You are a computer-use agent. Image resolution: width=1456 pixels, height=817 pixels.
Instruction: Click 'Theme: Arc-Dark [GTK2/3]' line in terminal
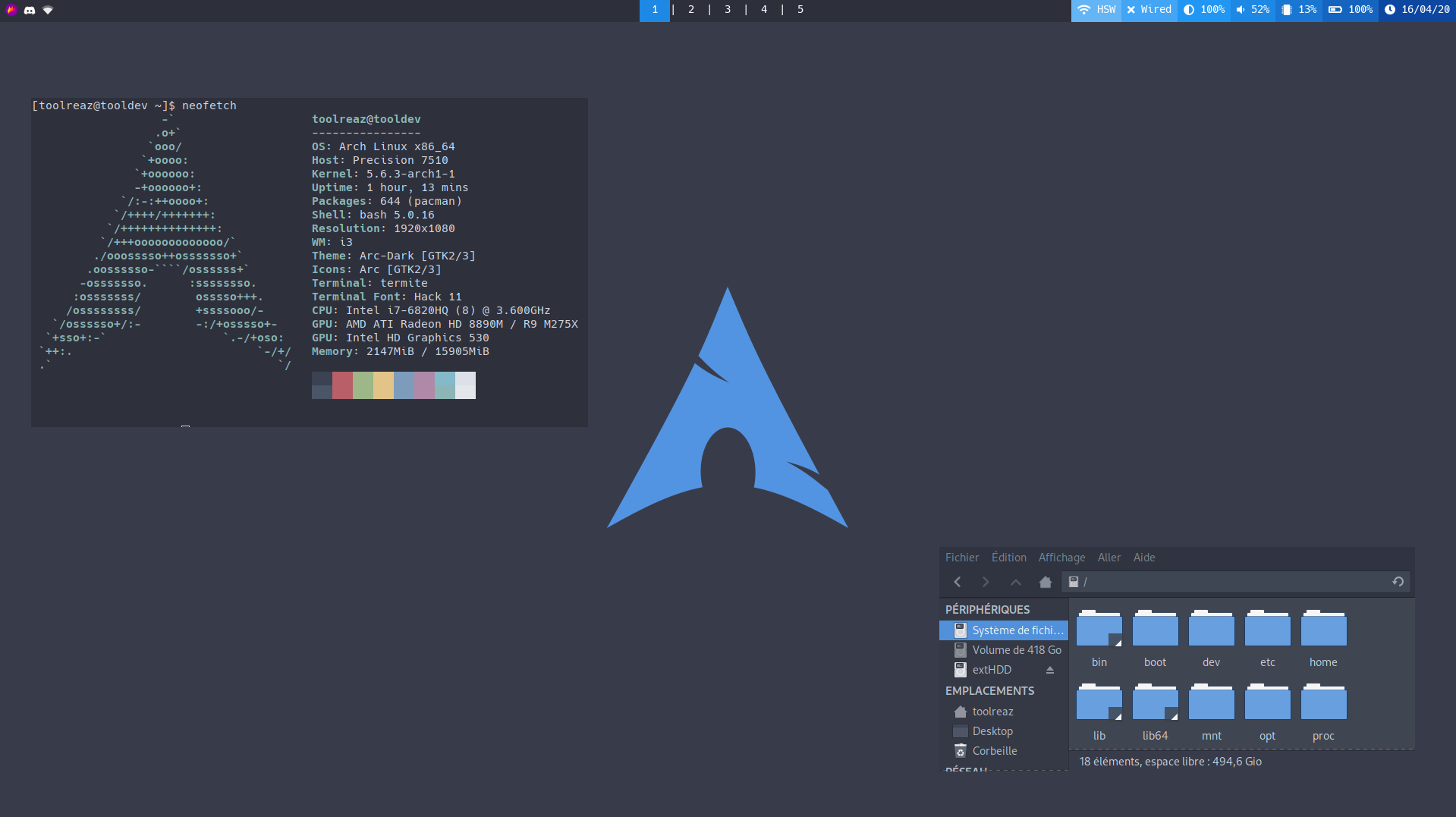tap(394, 256)
